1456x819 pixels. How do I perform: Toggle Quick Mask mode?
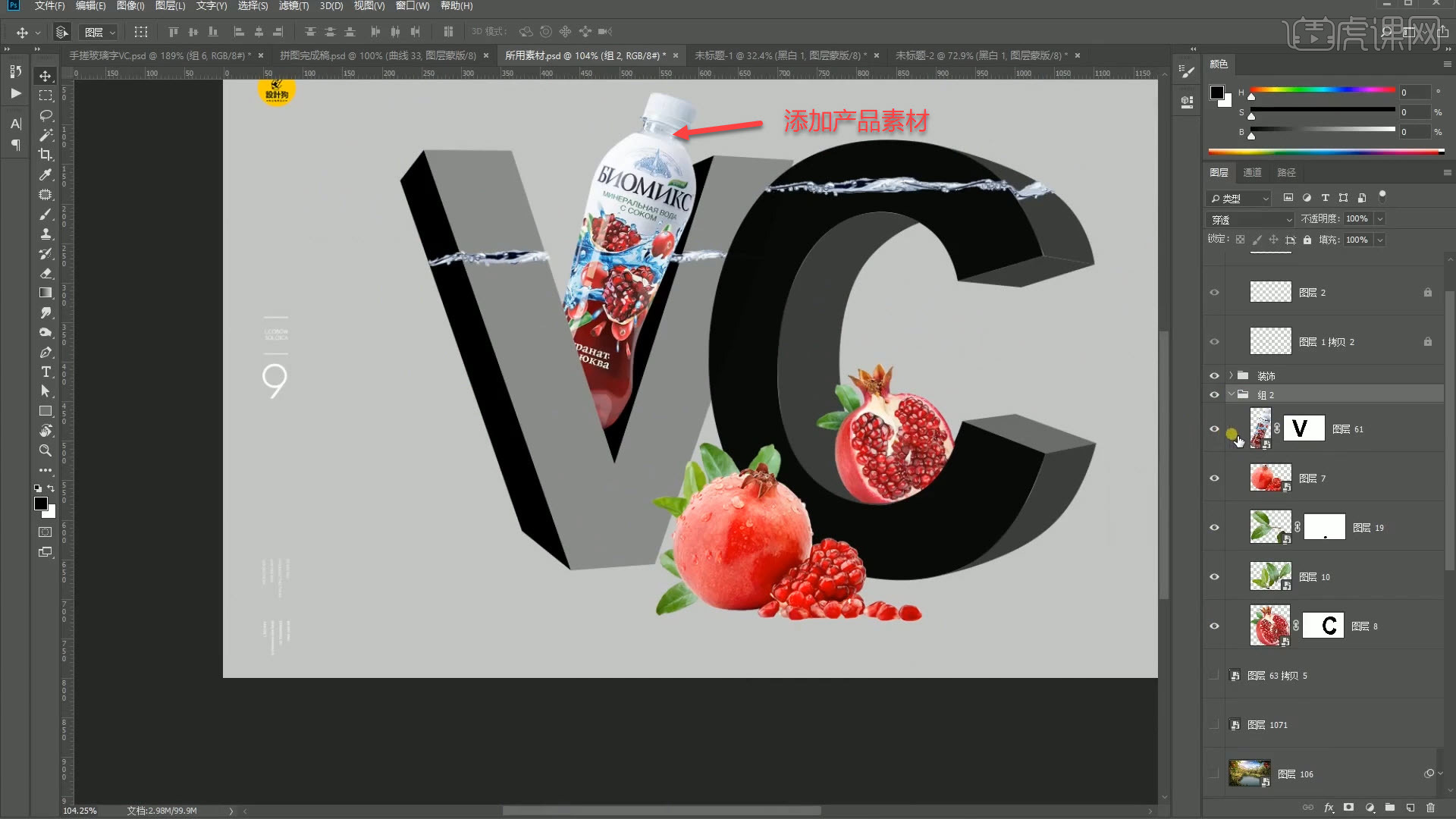(x=45, y=532)
